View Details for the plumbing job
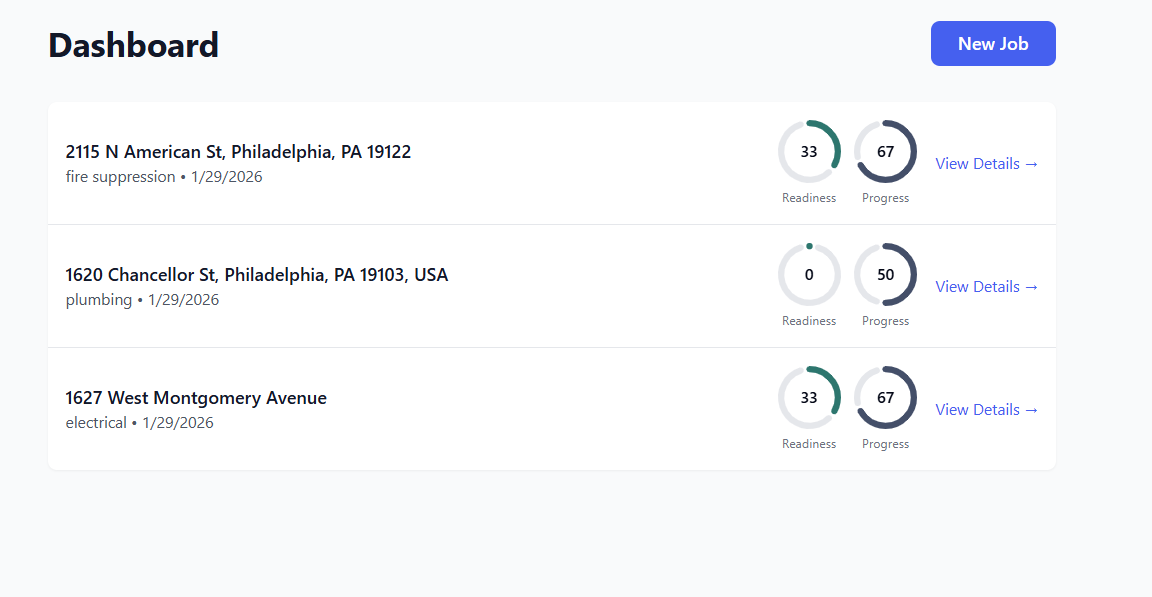1152x597 pixels. pos(986,286)
